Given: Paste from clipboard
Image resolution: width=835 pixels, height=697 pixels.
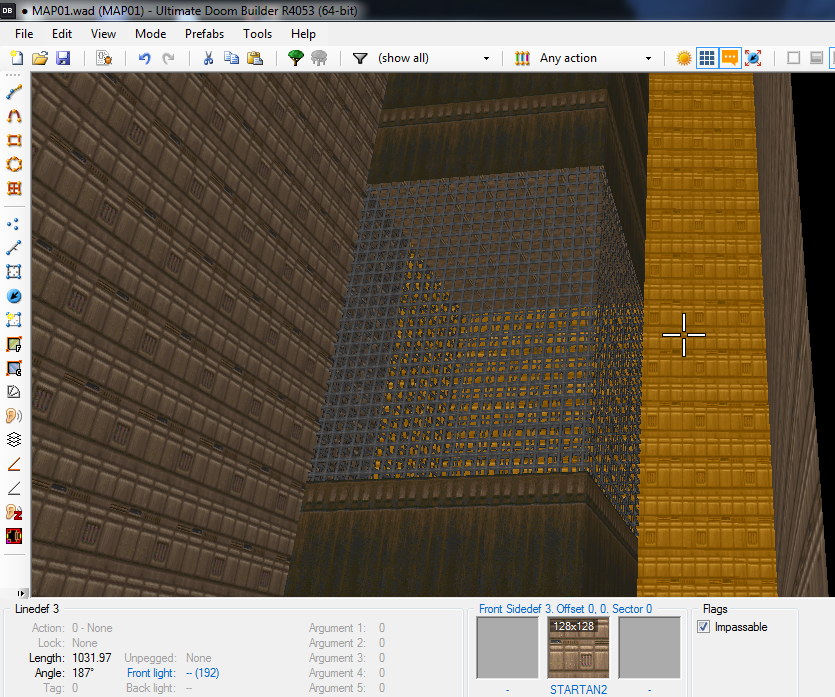Looking at the screenshot, I should coord(255,58).
